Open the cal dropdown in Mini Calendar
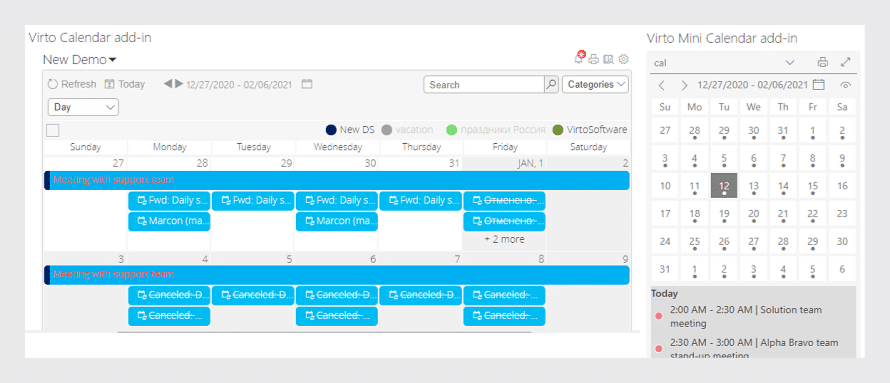Screen dimensions: 890x383 tap(724, 62)
